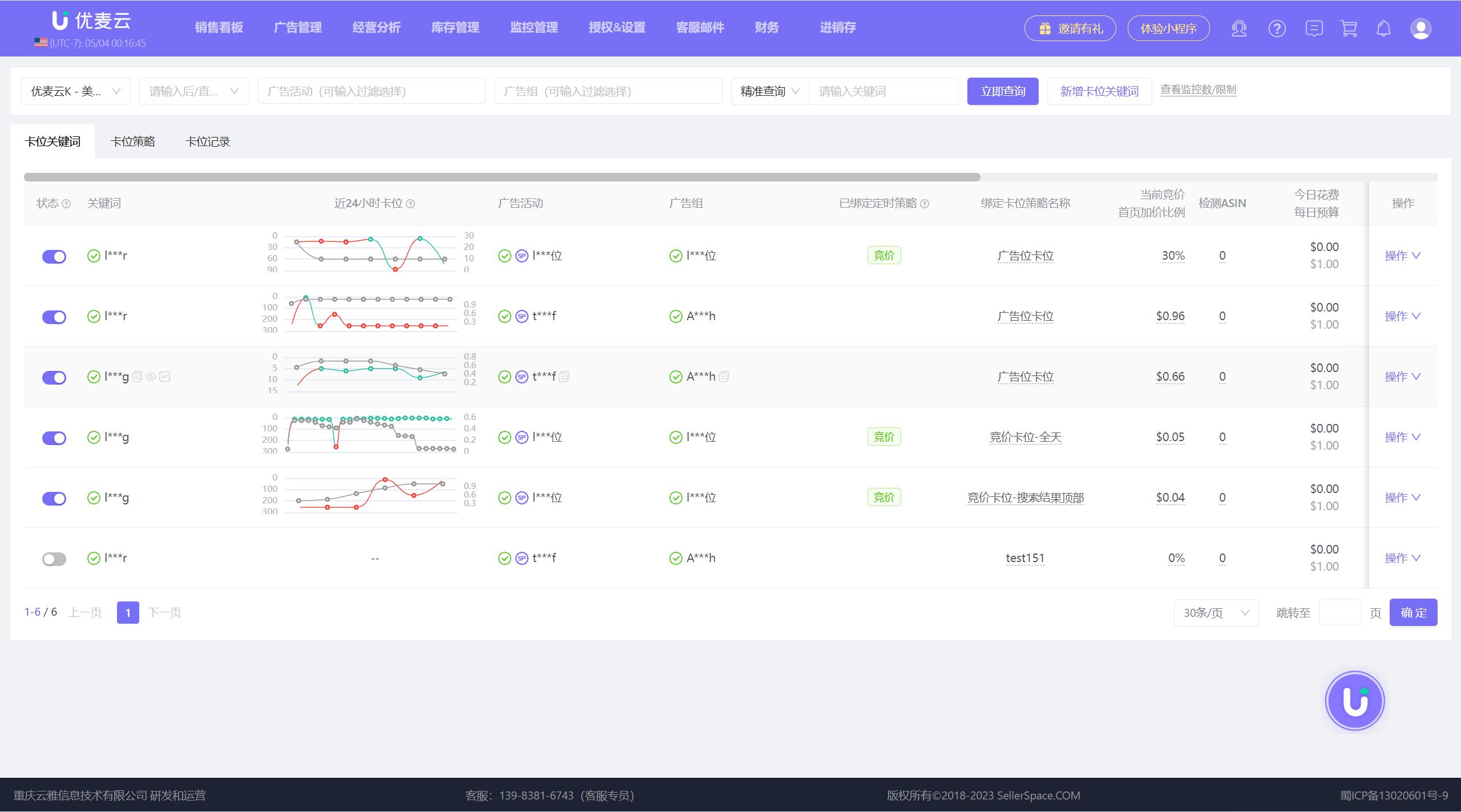Image resolution: width=1461 pixels, height=812 pixels.
Task: Click the floating U assistant button
Action: pos(1354,701)
